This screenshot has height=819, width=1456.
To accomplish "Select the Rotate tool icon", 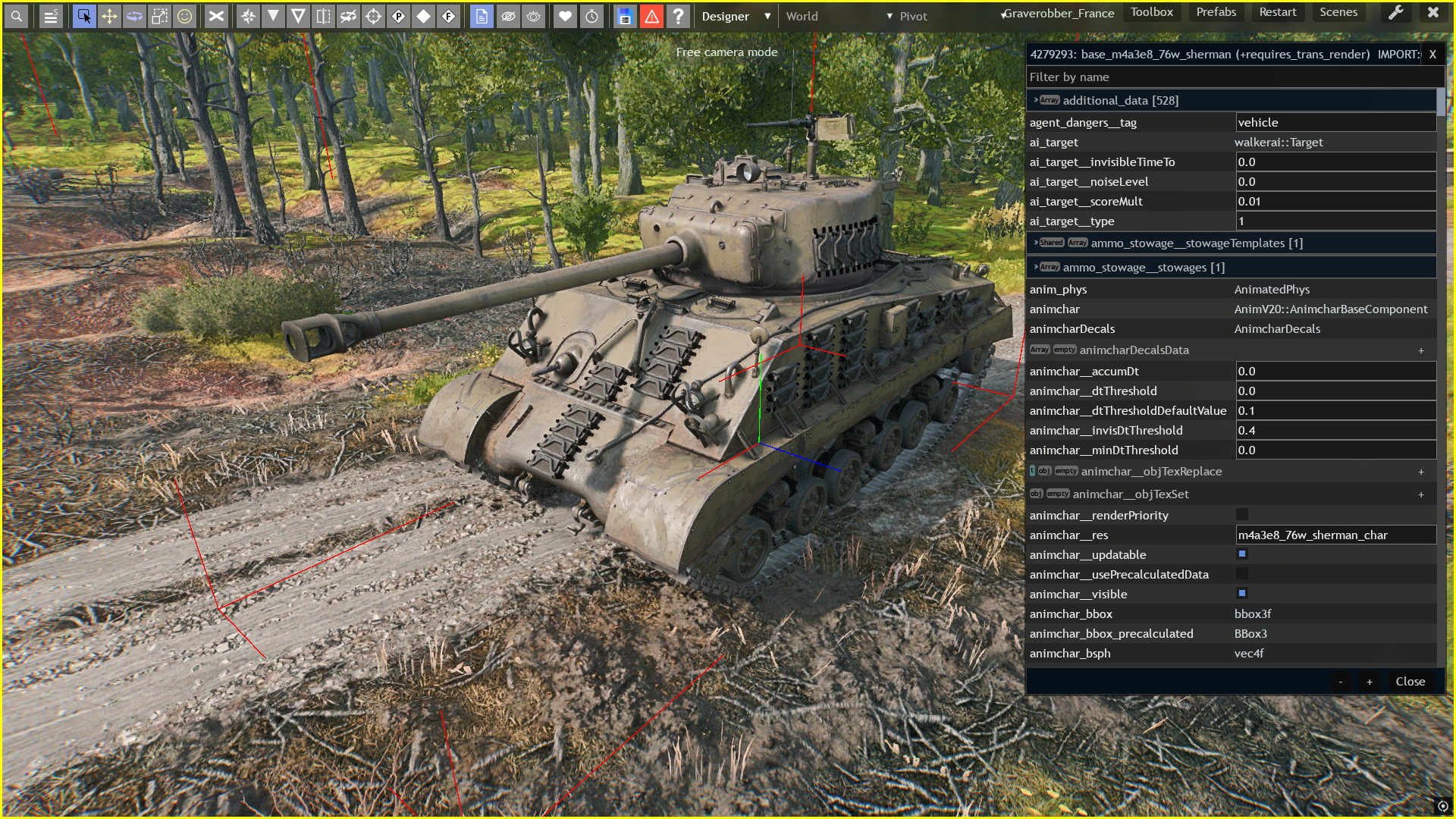I will coord(134,16).
